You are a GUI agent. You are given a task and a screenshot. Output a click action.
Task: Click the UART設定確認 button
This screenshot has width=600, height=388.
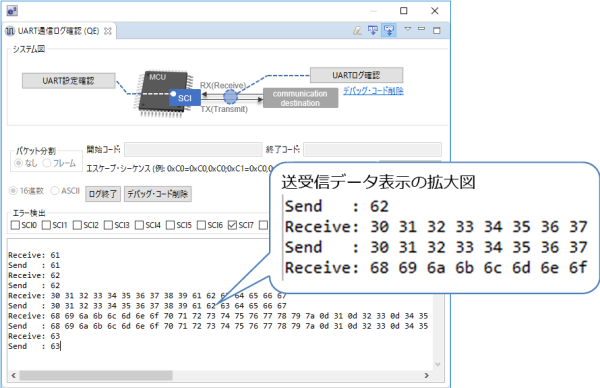click(68, 81)
